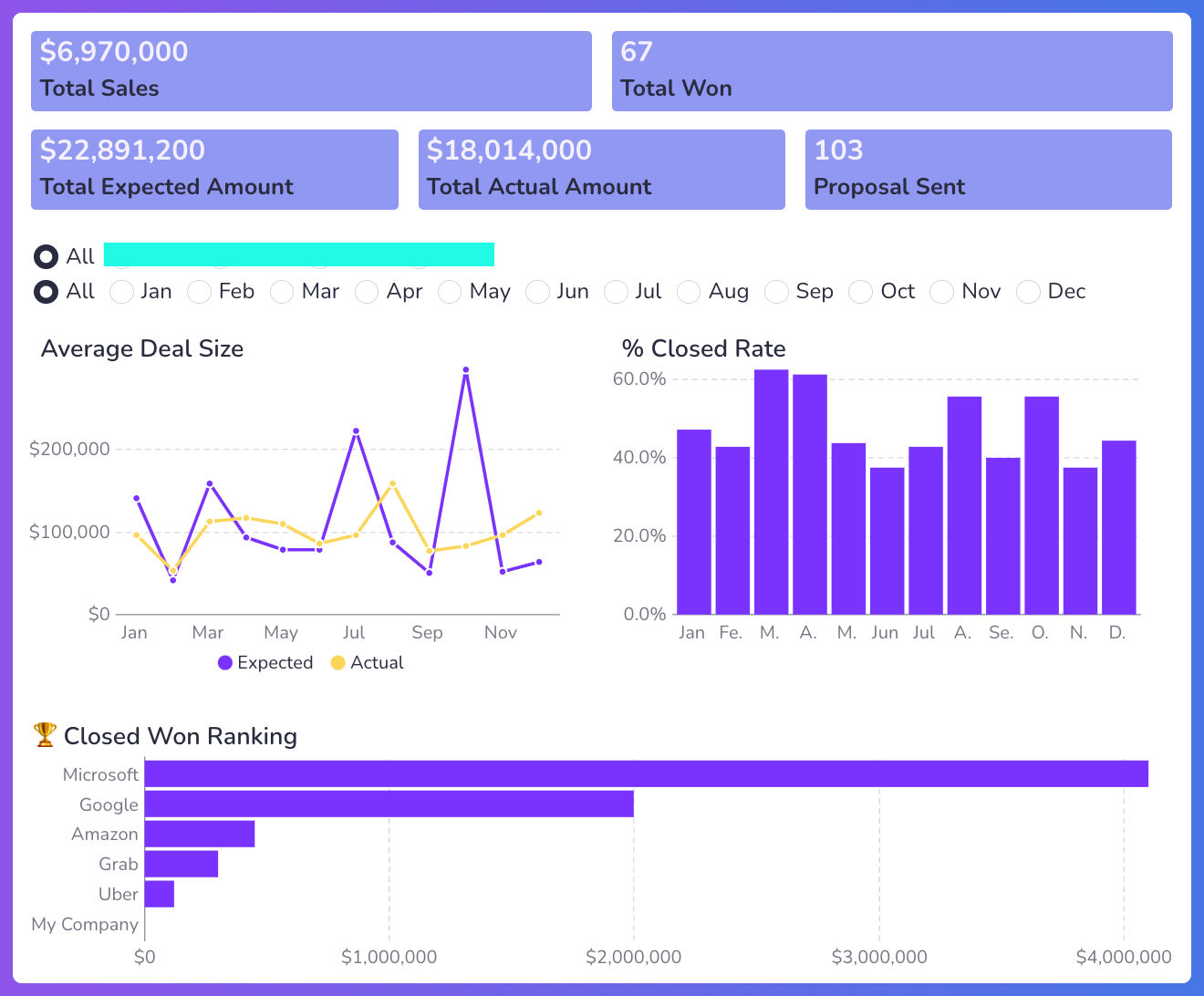Select the Oct radio option
This screenshot has height=996, width=1204.
pyautogui.click(x=860, y=292)
